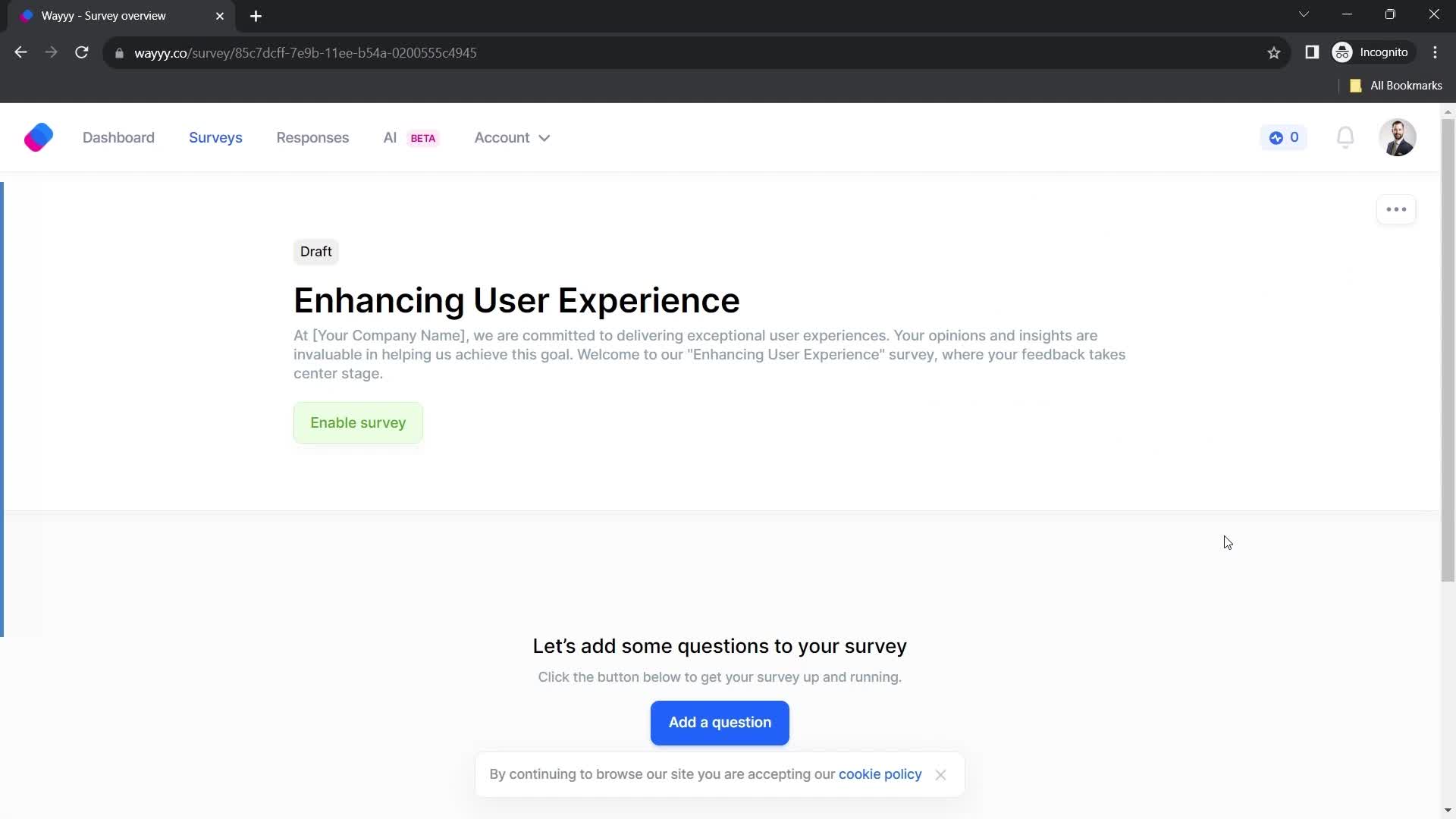Click the cookie policy link
Image resolution: width=1456 pixels, height=819 pixels.
pyautogui.click(x=880, y=774)
